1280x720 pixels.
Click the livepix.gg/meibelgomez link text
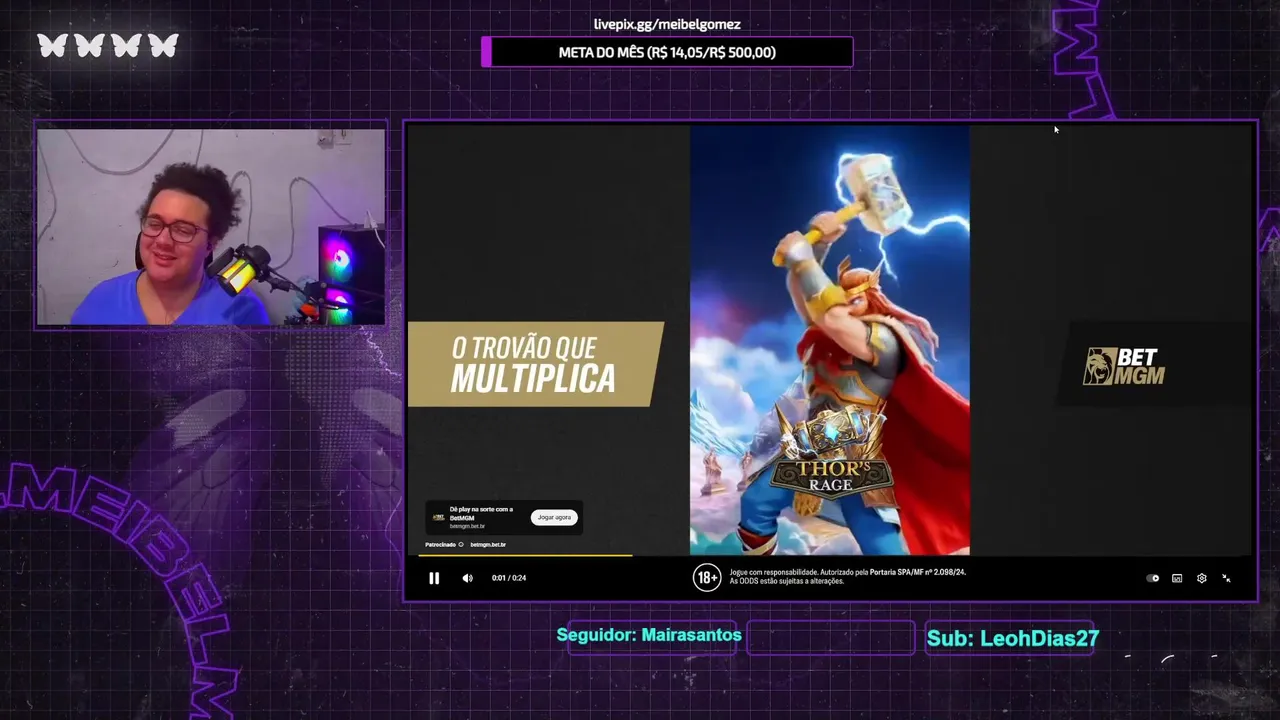(667, 24)
